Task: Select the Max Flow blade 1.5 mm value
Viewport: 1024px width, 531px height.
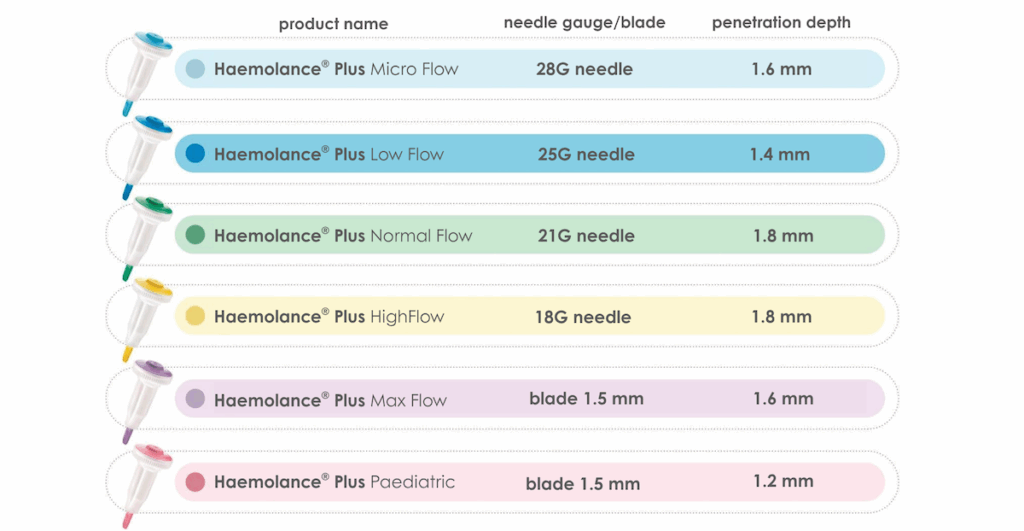Action: click(586, 399)
